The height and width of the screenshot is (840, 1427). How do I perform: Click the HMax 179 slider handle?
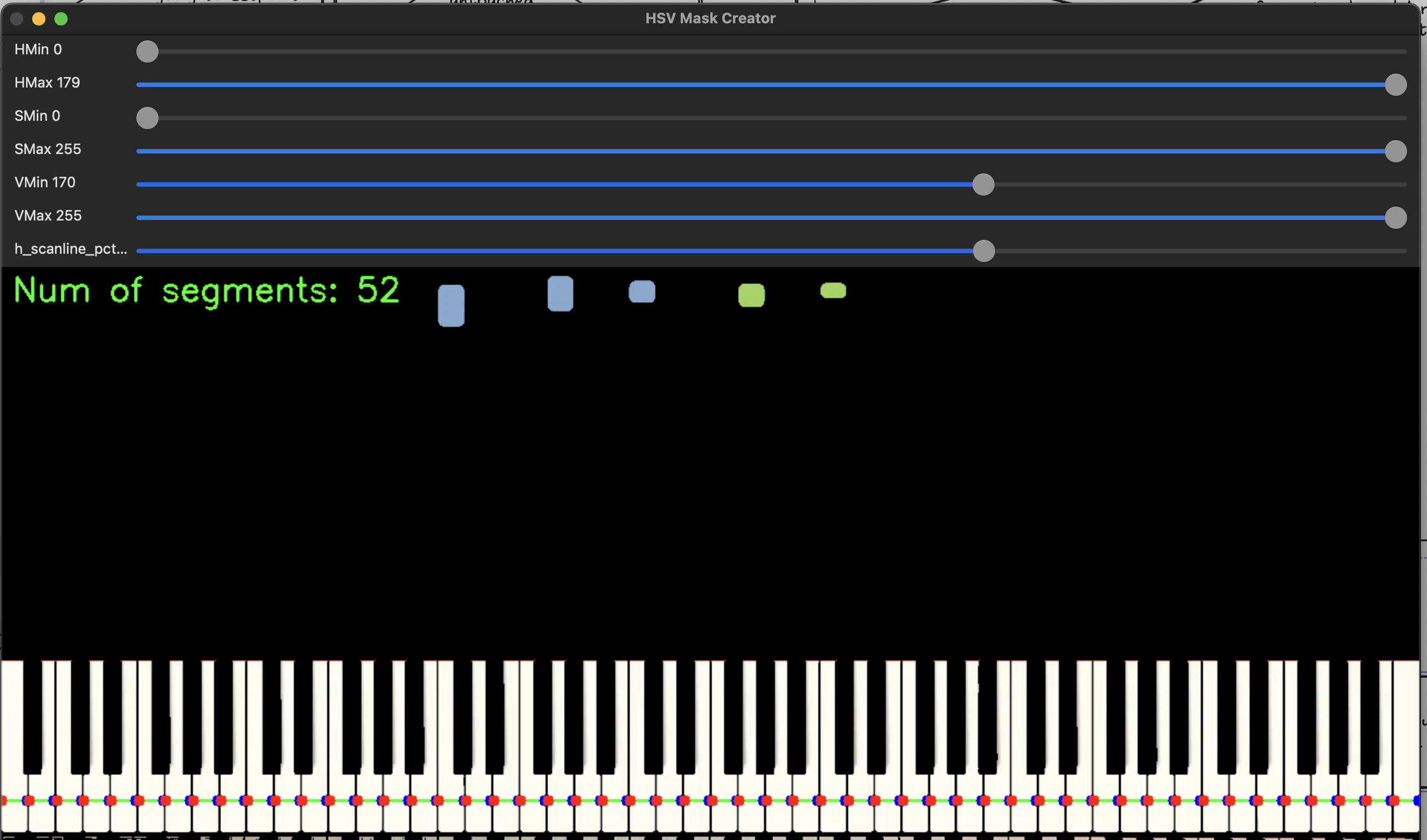(x=1395, y=85)
